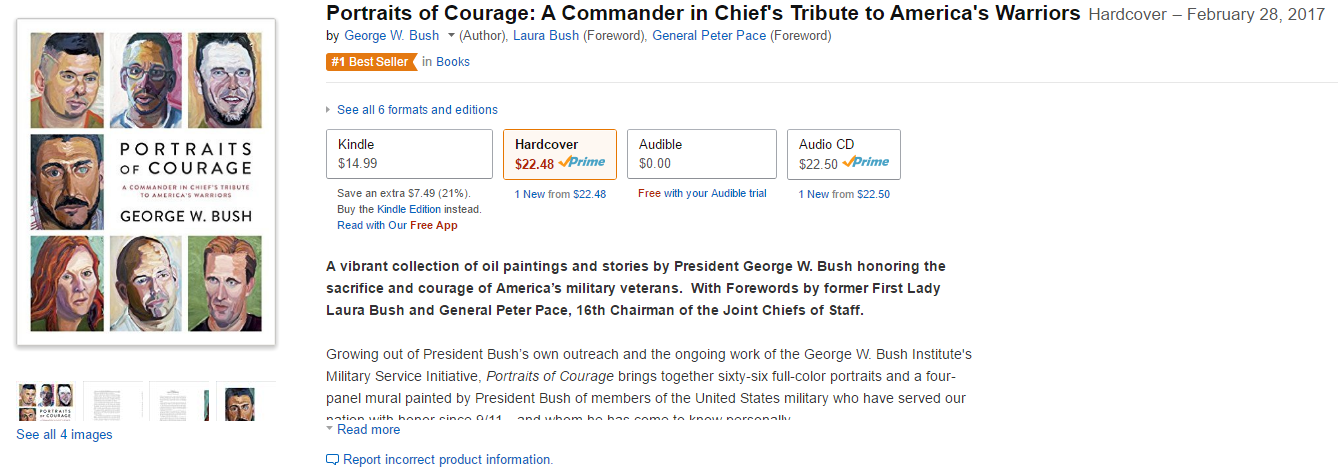
Task: Open General Peter Pace link
Action: point(709,36)
